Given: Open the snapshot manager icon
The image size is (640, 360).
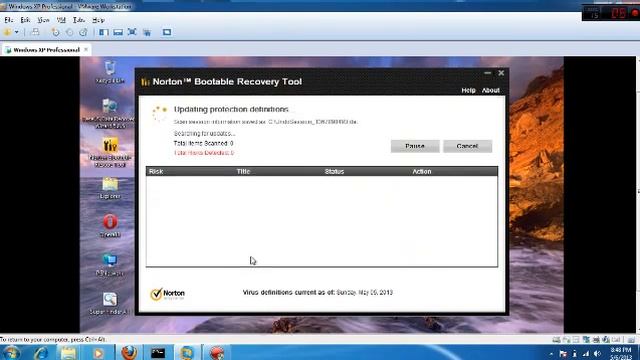Looking at the screenshot, I should click(x=83, y=32).
